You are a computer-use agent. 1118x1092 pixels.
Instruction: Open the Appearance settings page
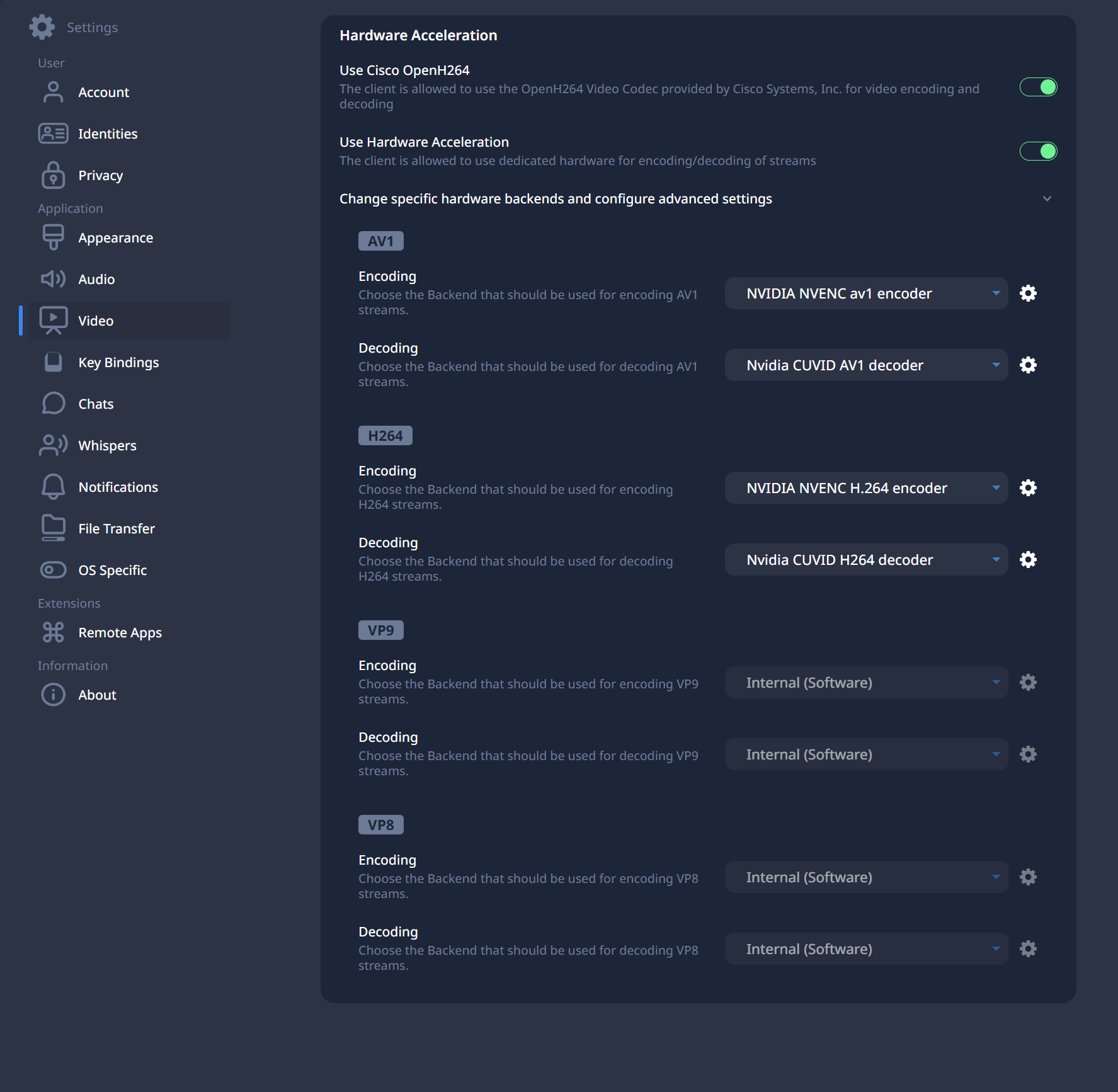click(115, 237)
